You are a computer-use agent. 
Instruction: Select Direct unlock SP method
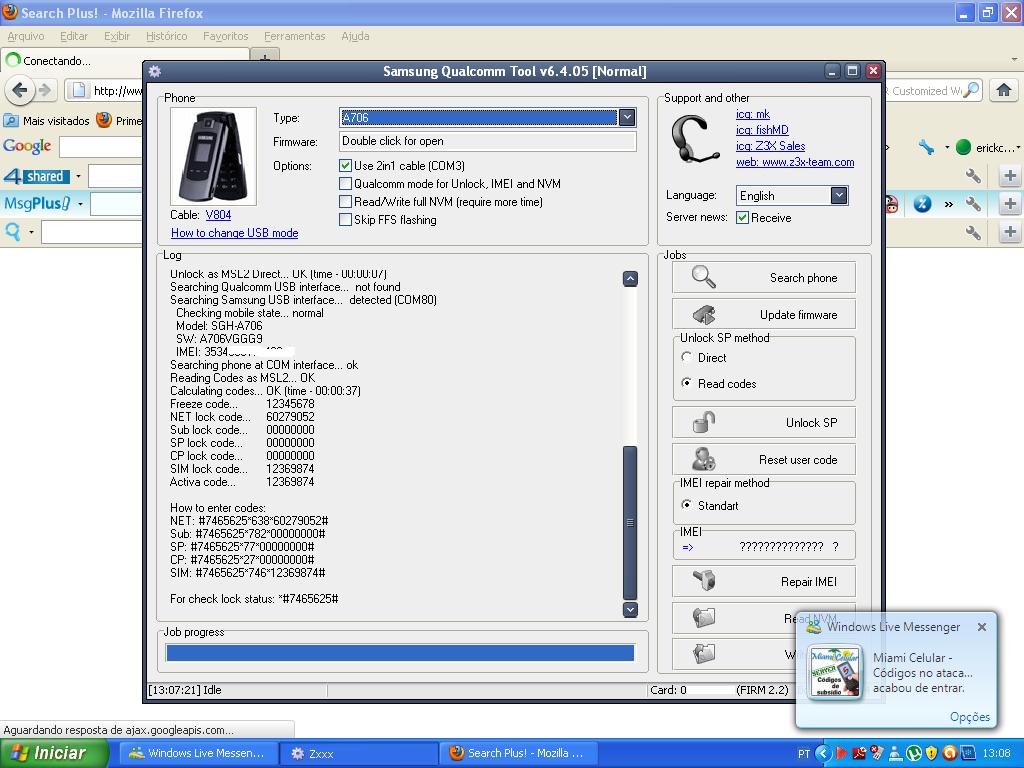click(x=686, y=357)
